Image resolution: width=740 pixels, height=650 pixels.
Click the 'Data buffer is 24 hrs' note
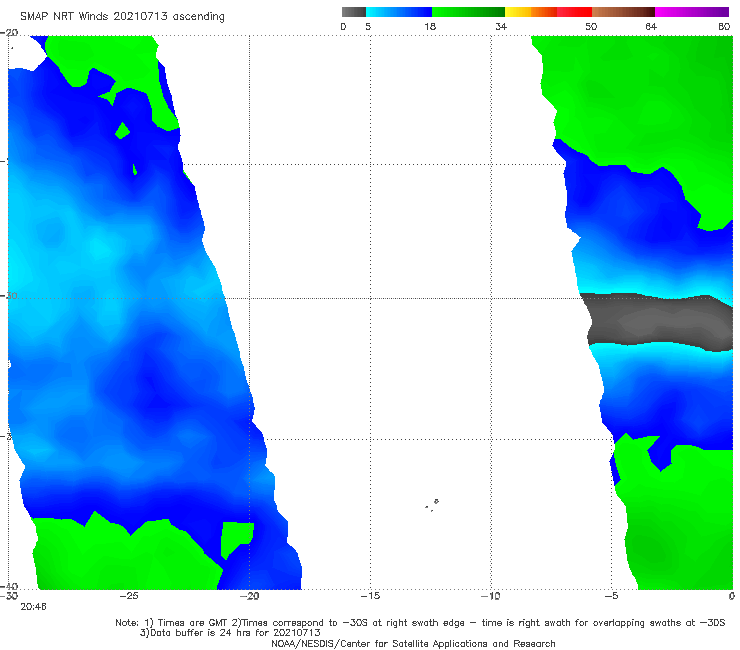coord(230,633)
